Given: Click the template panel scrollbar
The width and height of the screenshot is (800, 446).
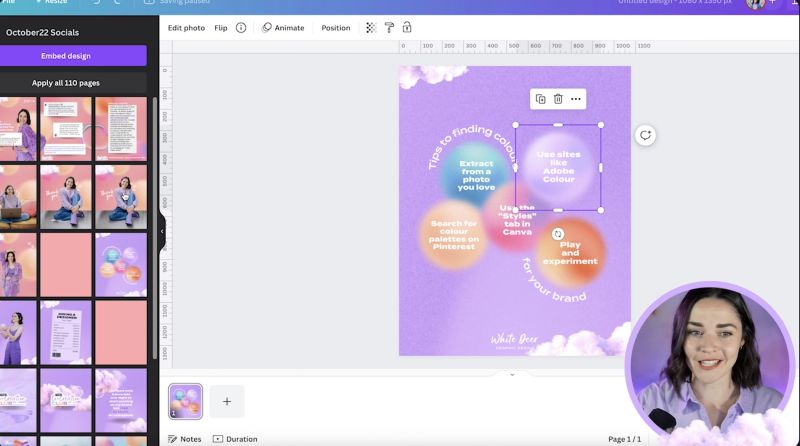Looking at the screenshot, I should click(155, 227).
